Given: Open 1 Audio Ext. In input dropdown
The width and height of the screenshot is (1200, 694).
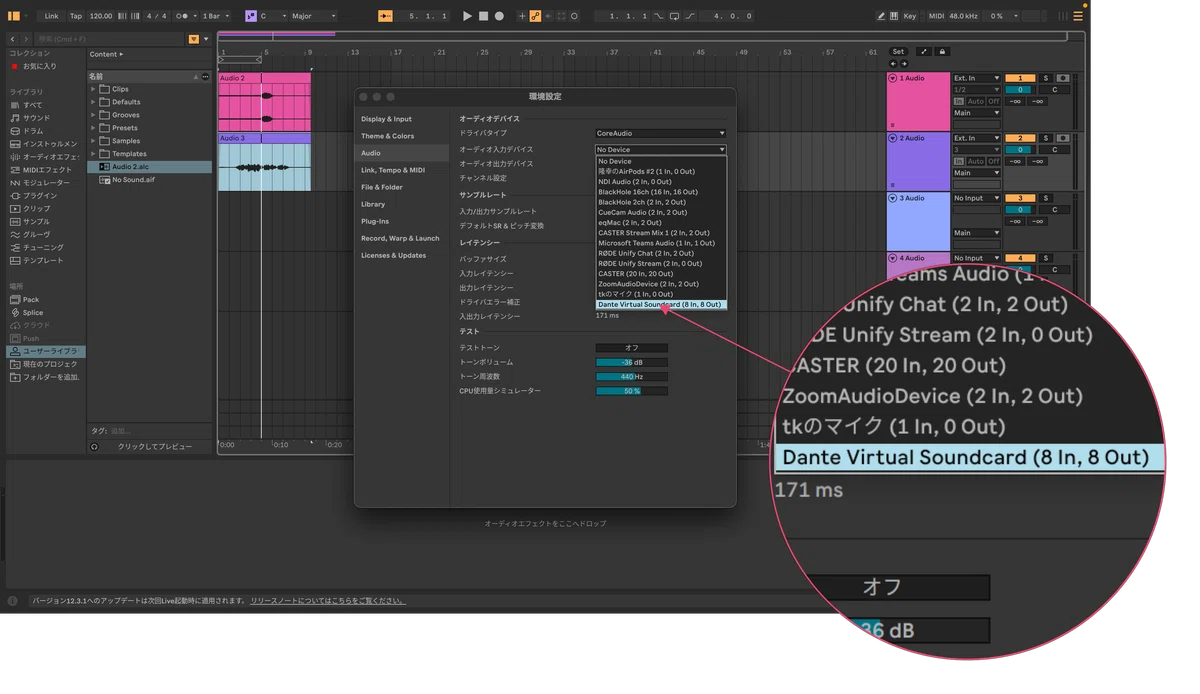Looking at the screenshot, I should coord(976,78).
